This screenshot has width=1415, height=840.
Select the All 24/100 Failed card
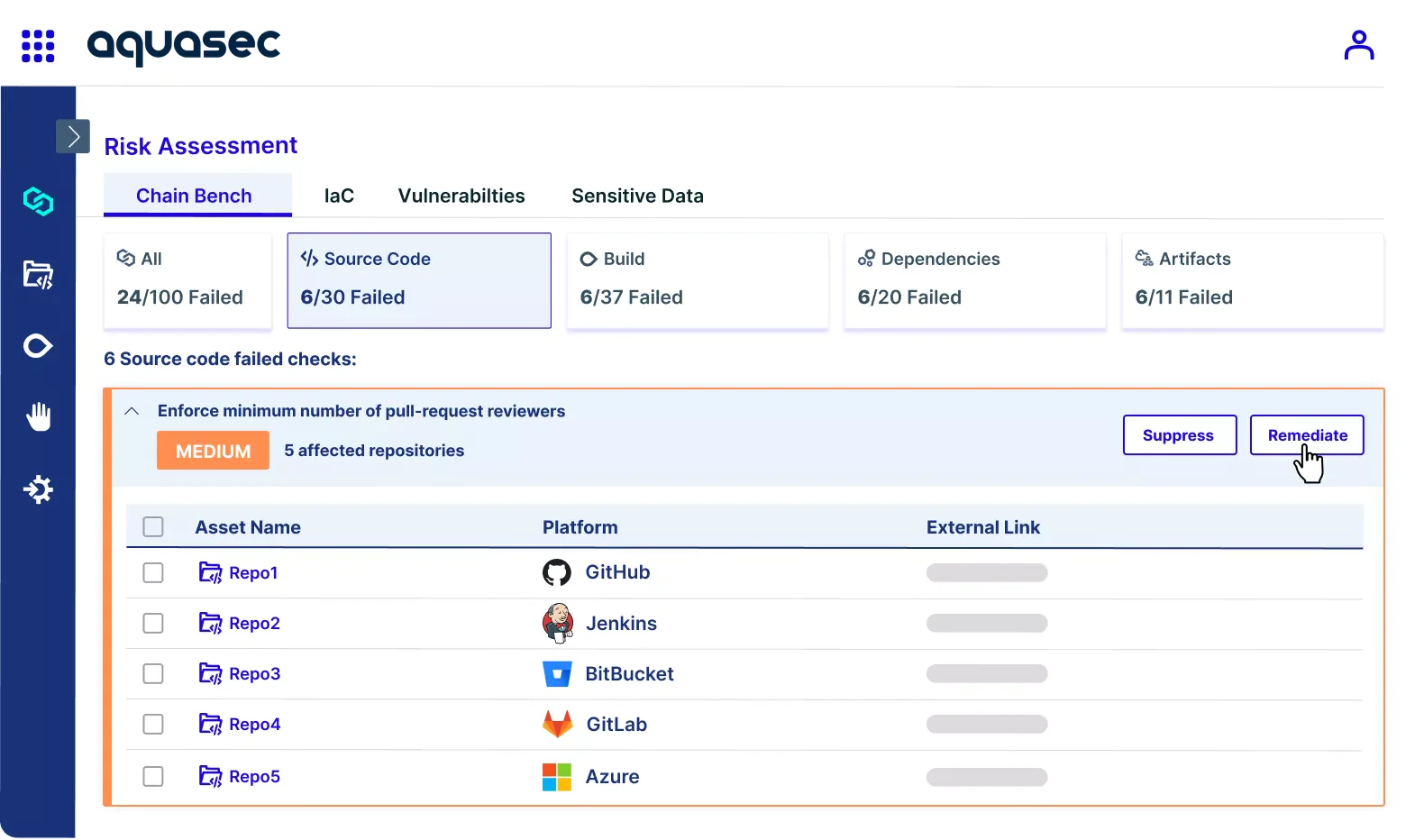pos(187,280)
